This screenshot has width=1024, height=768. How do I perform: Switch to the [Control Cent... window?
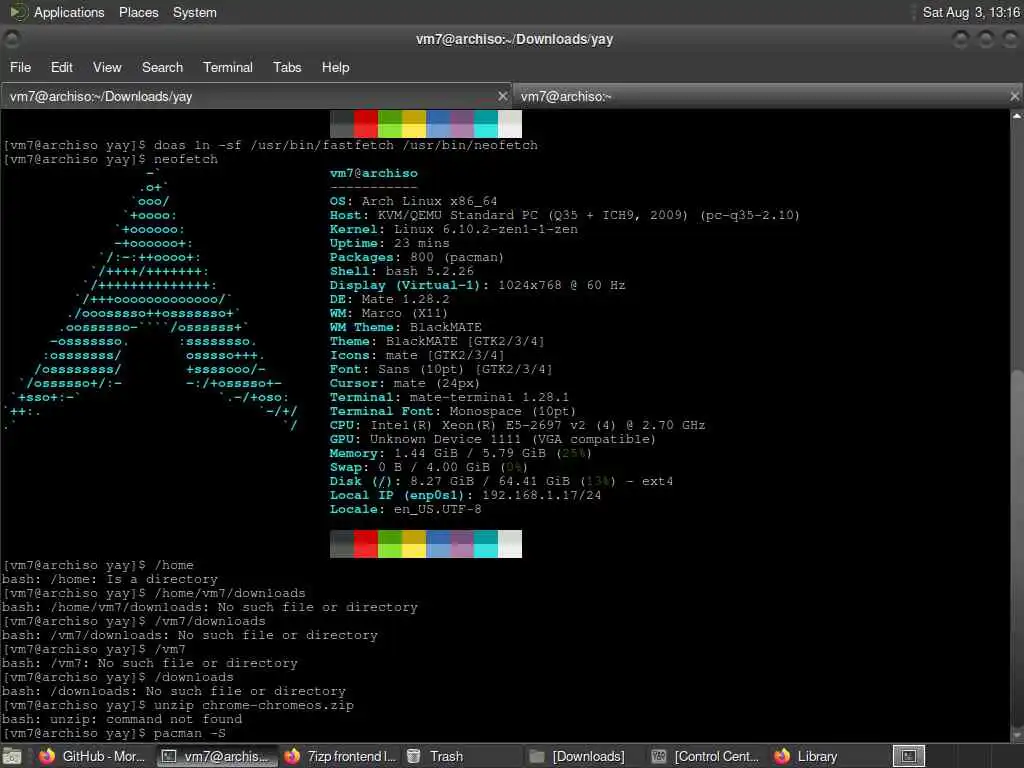click(x=707, y=756)
